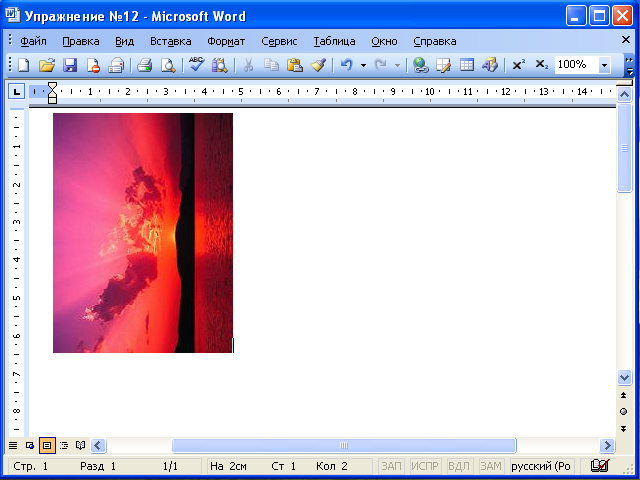Click the horizontal scrollbar thumb
Image resolution: width=640 pixels, height=480 pixels.
[344, 445]
